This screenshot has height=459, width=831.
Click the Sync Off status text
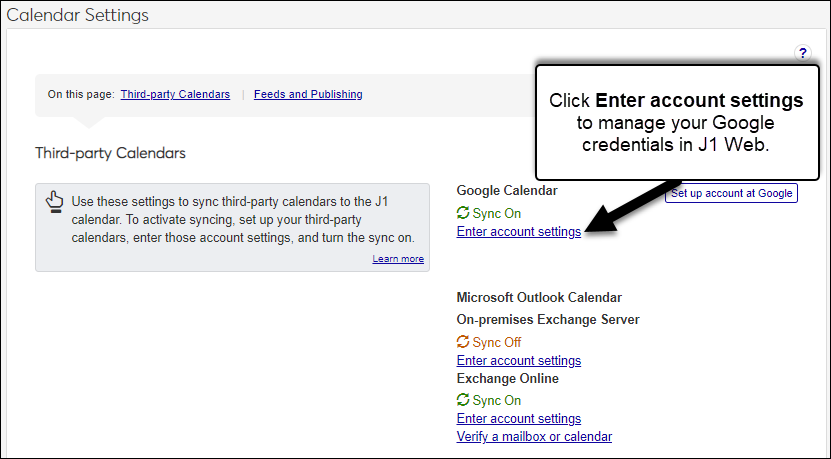497,342
